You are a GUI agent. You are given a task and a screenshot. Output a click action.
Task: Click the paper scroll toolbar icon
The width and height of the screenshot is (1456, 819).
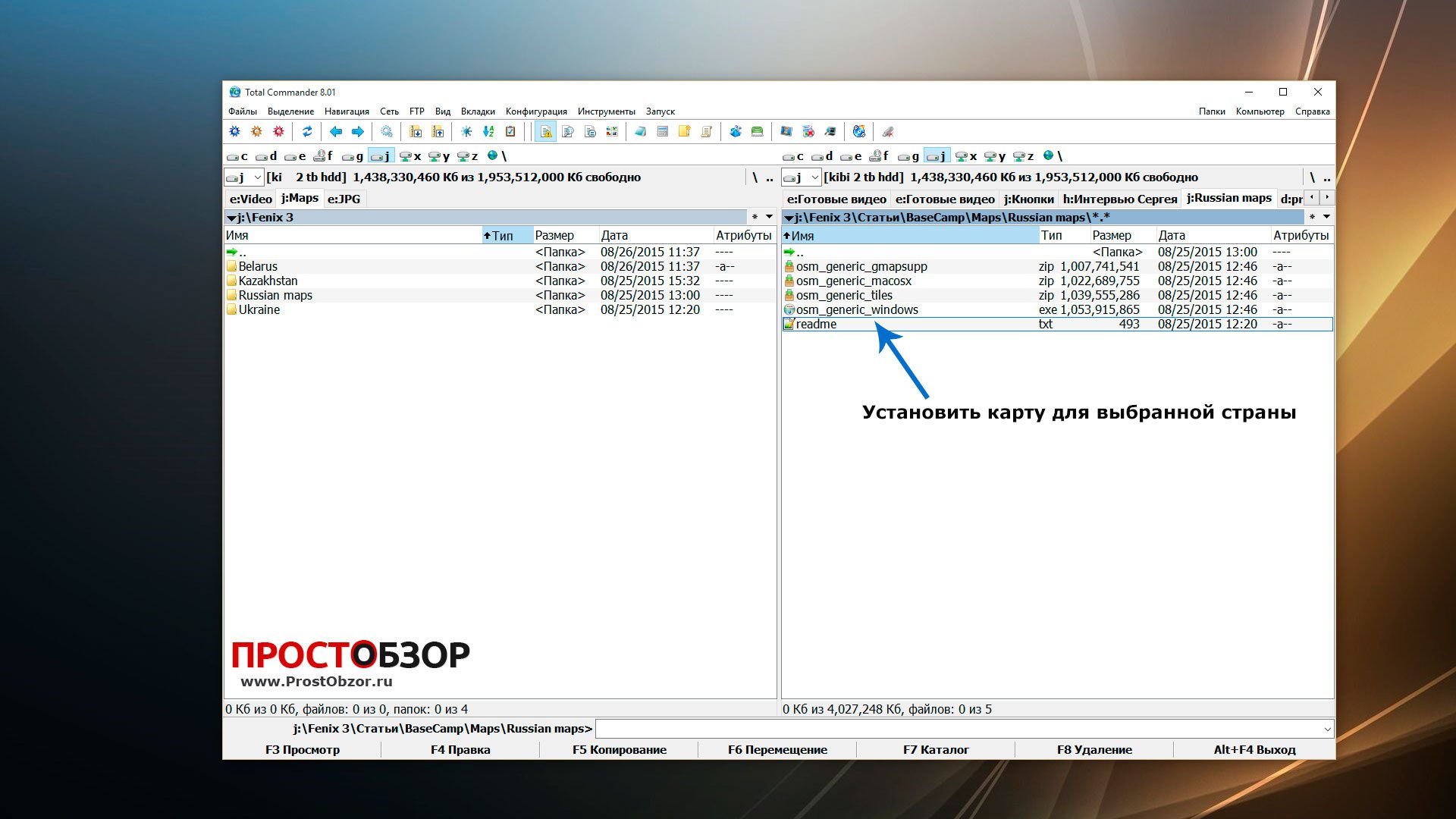pos(706,131)
